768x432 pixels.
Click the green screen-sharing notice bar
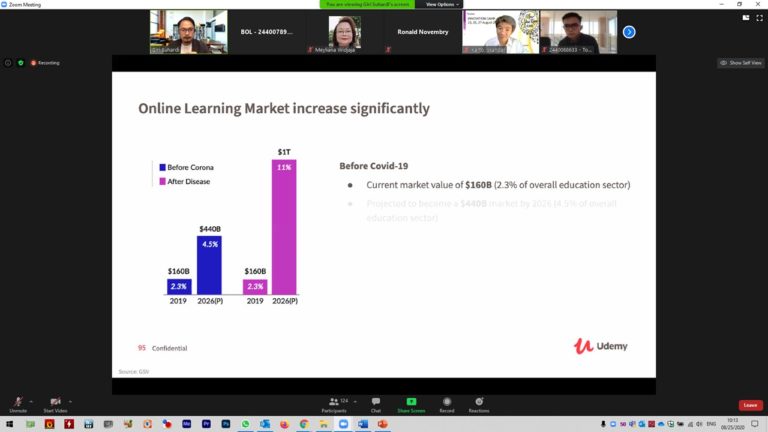pos(367,4)
